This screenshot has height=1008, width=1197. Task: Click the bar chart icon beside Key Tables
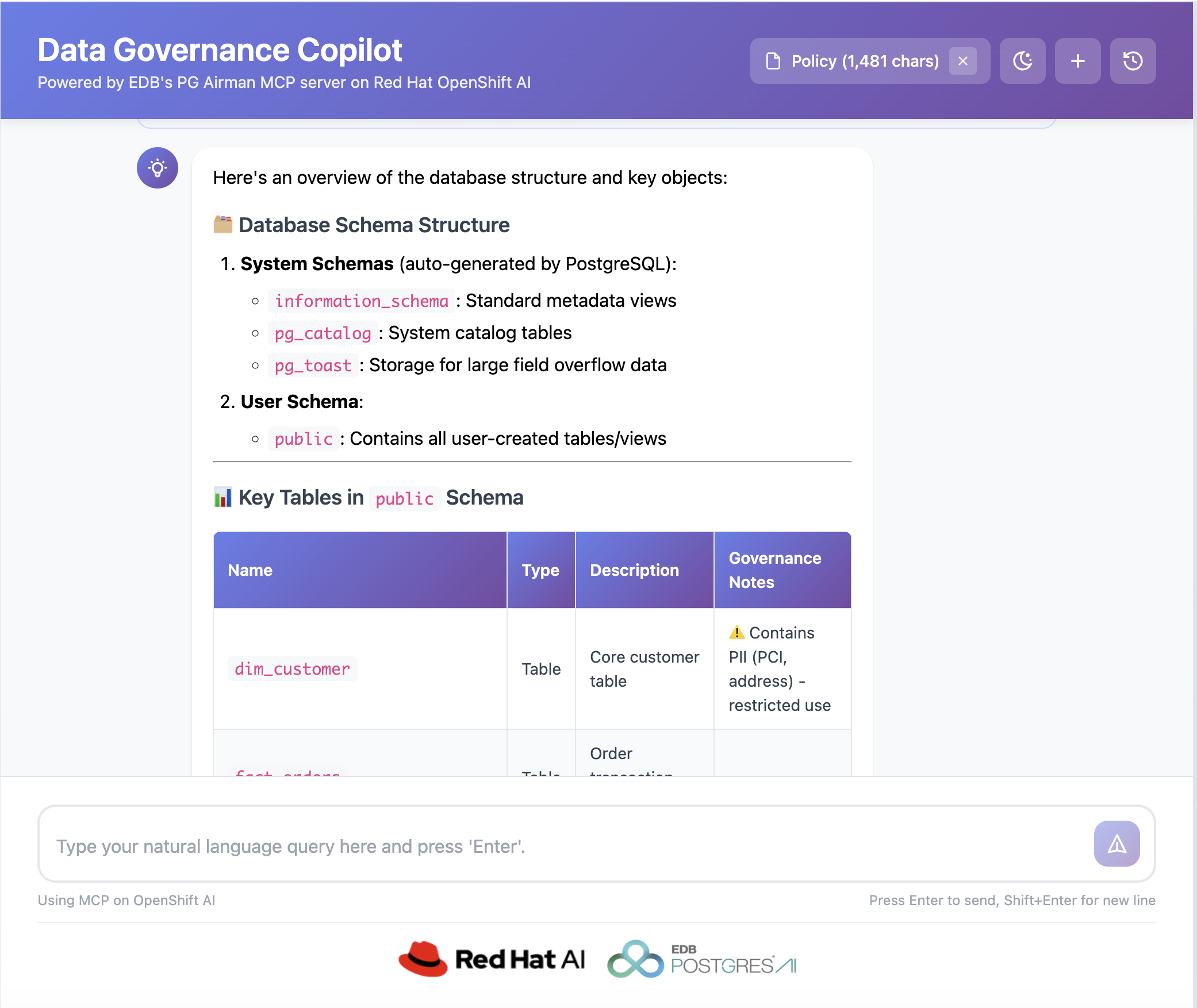pyautogui.click(x=222, y=497)
